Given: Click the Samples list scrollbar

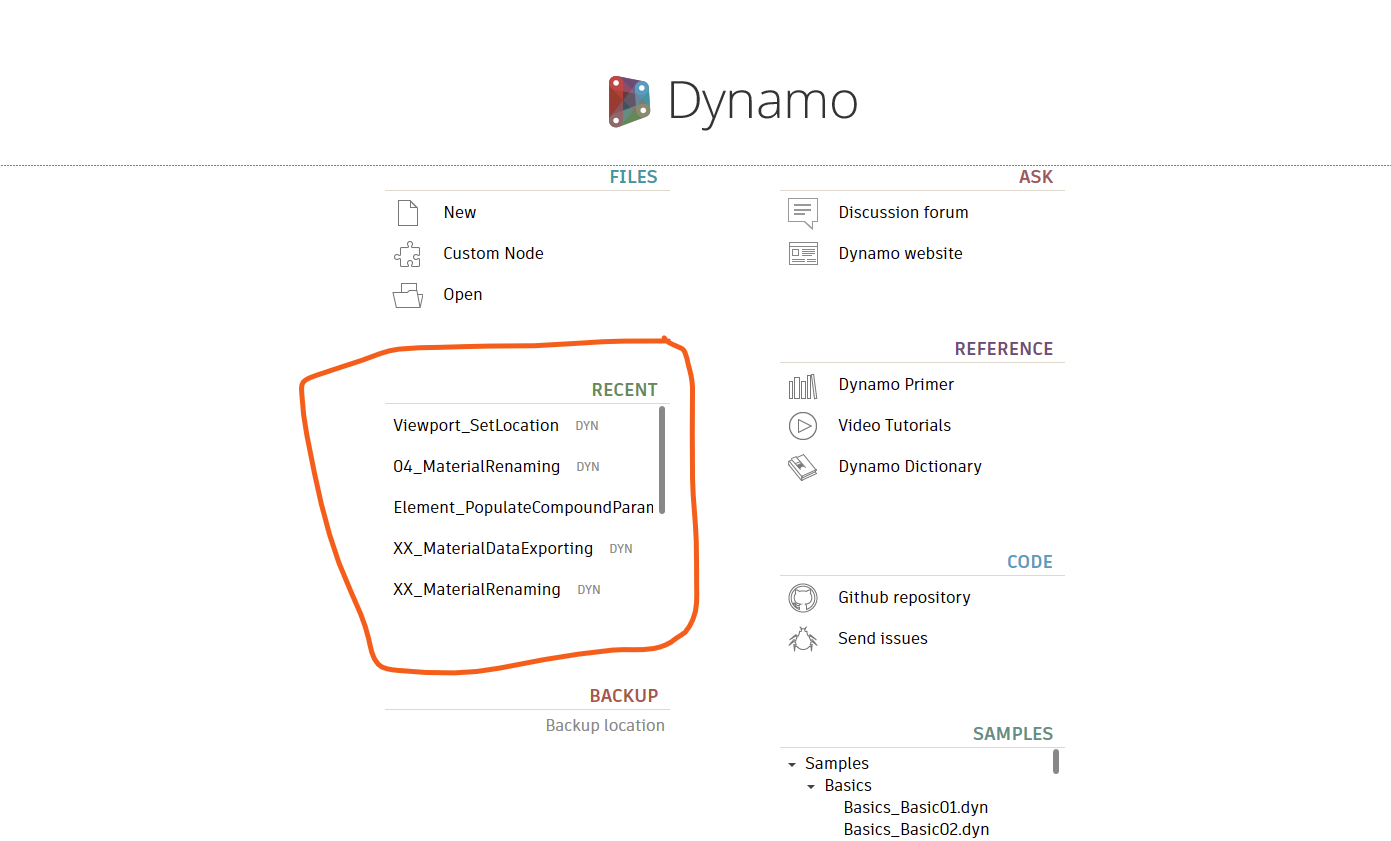Looking at the screenshot, I should coord(1056,762).
